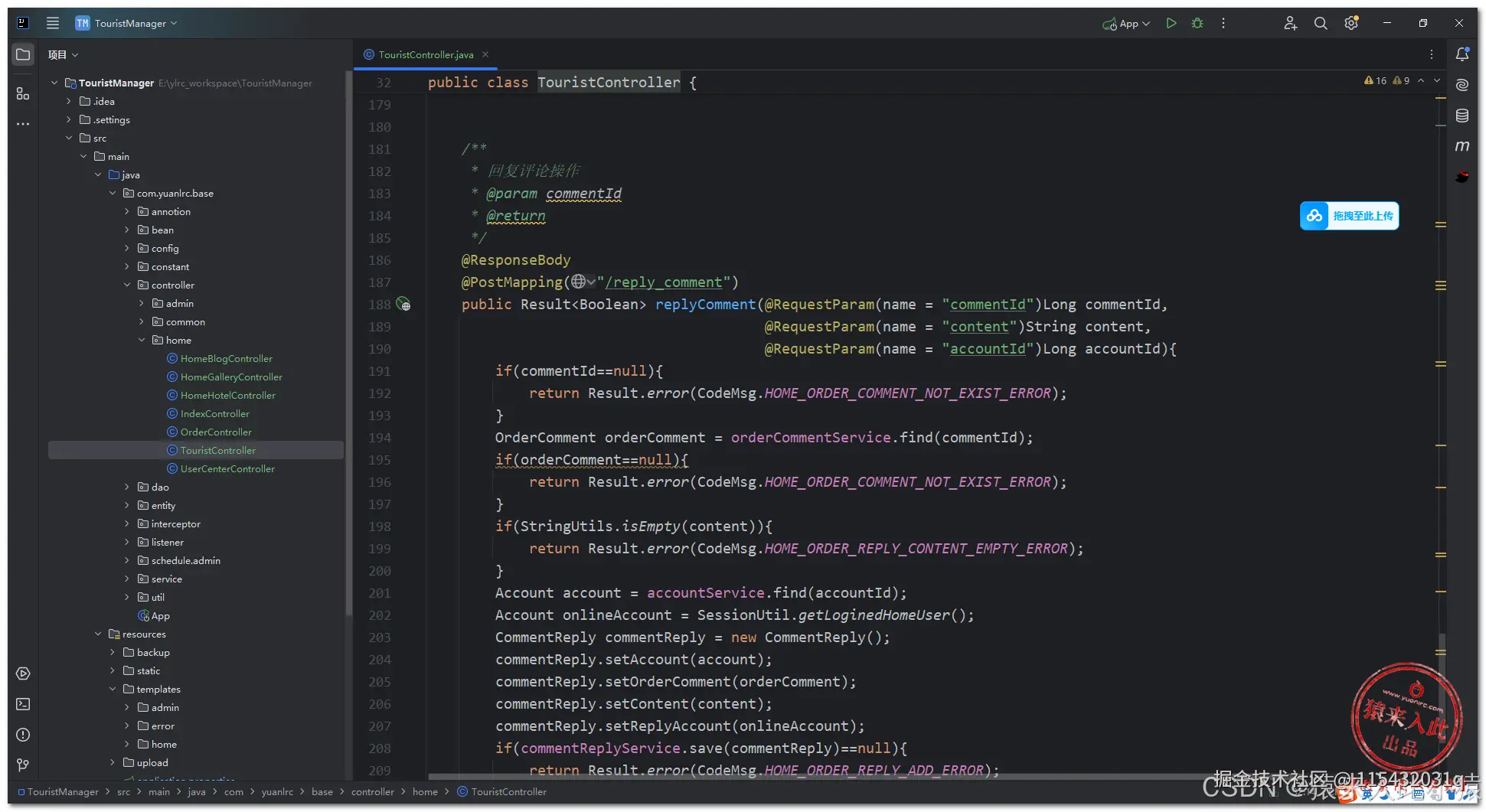Screen dimensions: 1486x812
Task: Open the Problems tool window
Action: coord(23,735)
